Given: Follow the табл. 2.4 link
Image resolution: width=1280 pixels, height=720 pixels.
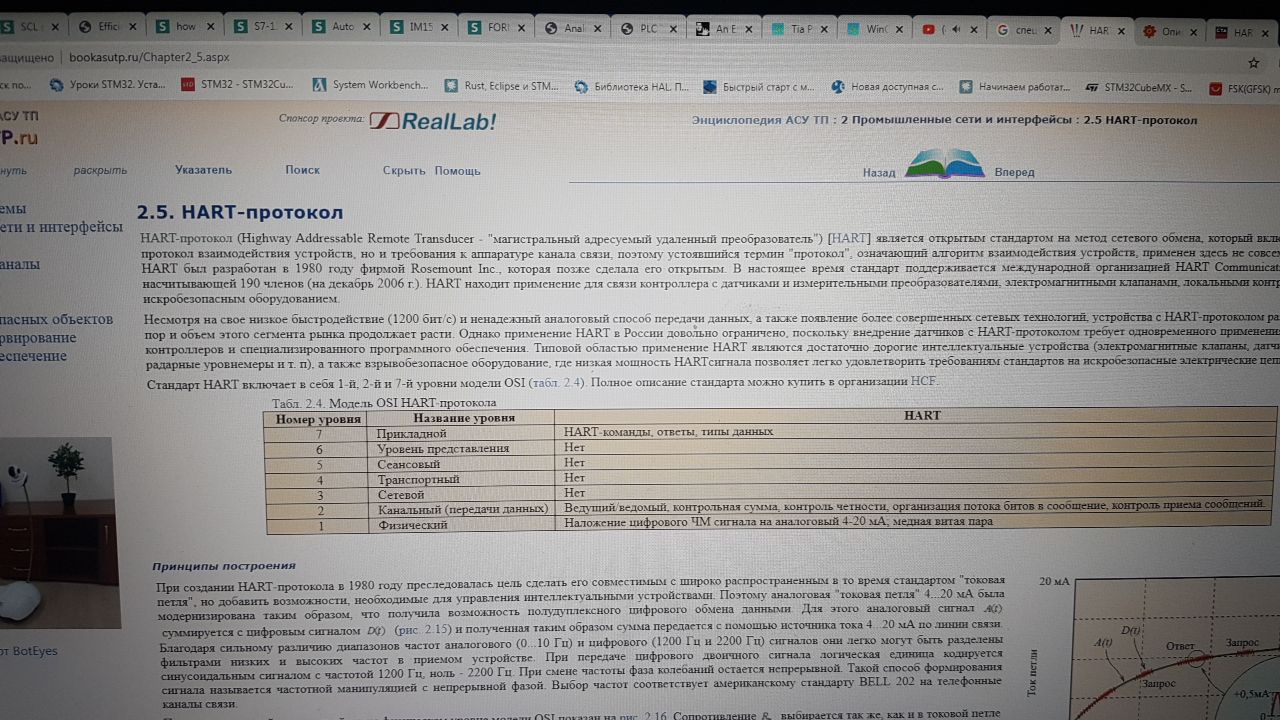Looking at the screenshot, I should pos(560,382).
